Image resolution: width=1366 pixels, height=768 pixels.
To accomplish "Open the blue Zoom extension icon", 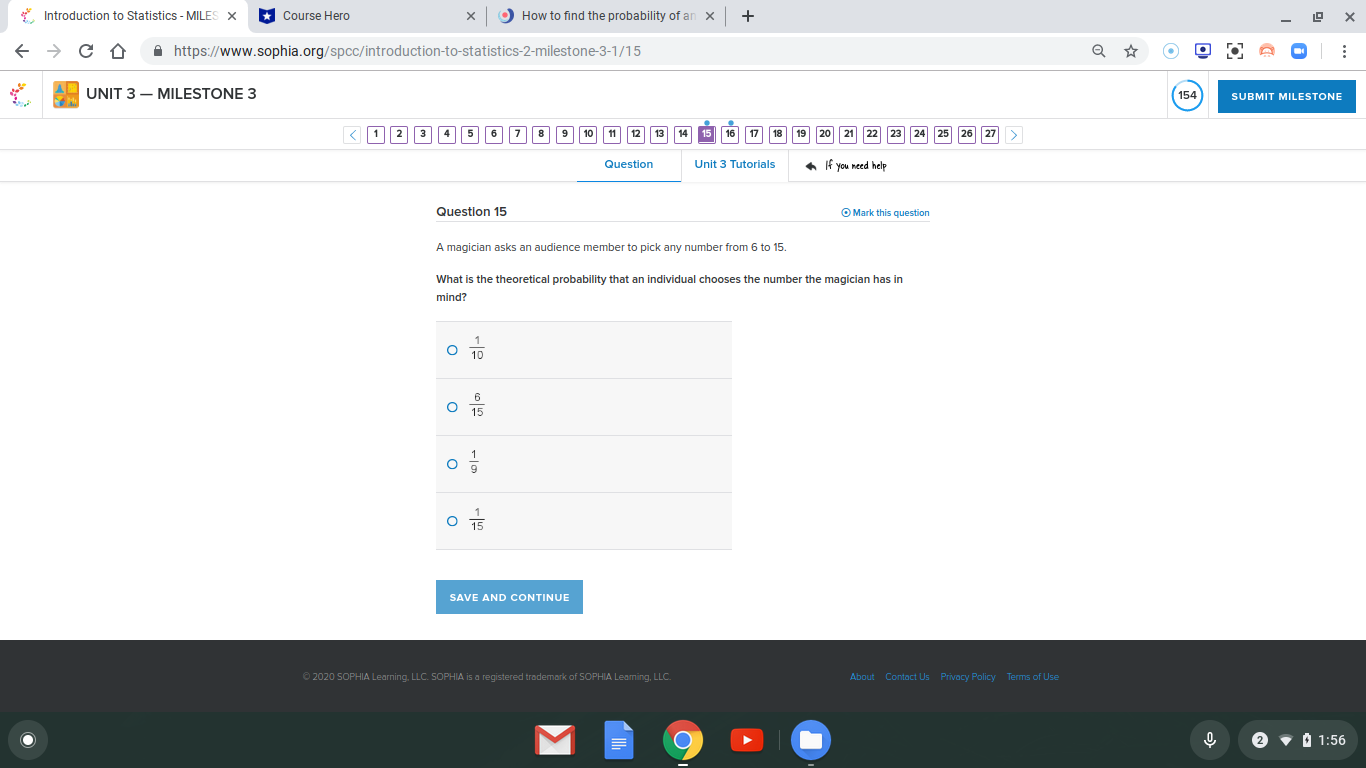I will 1299,51.
